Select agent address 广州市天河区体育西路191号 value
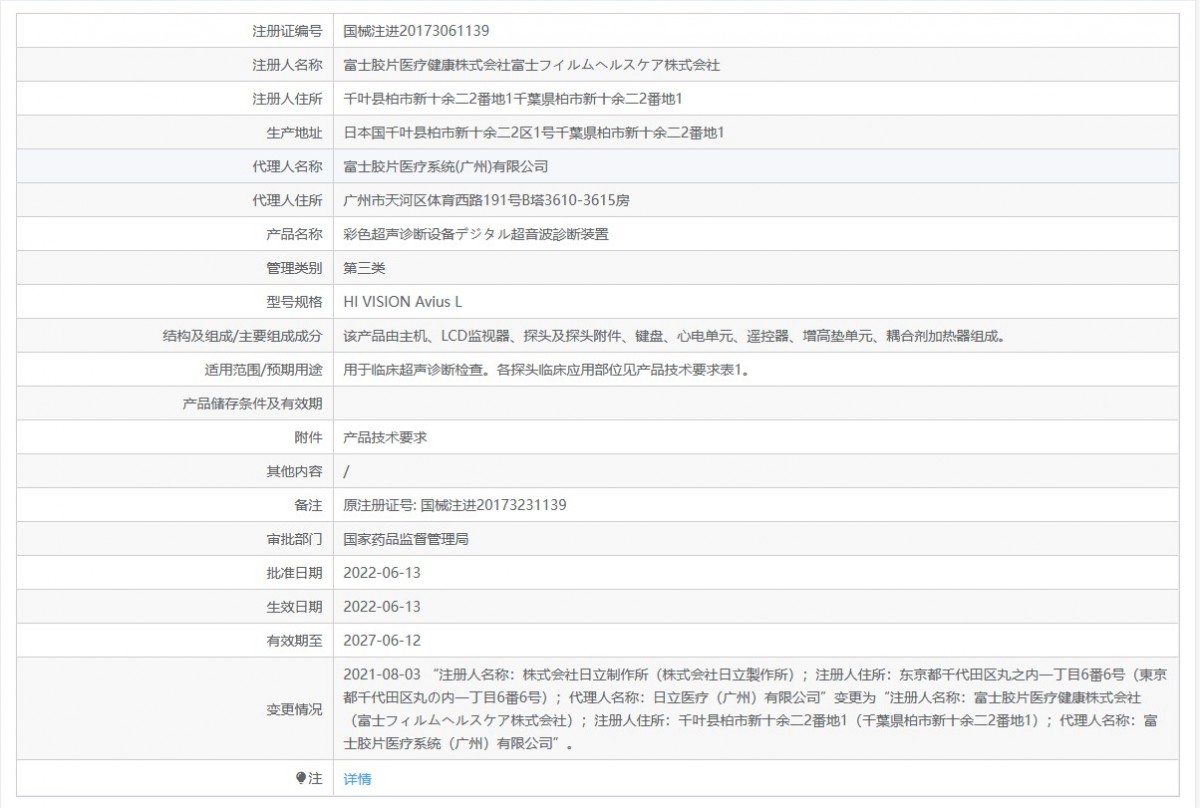Viewport: 1200px width, 808px height. pos(486,200)
